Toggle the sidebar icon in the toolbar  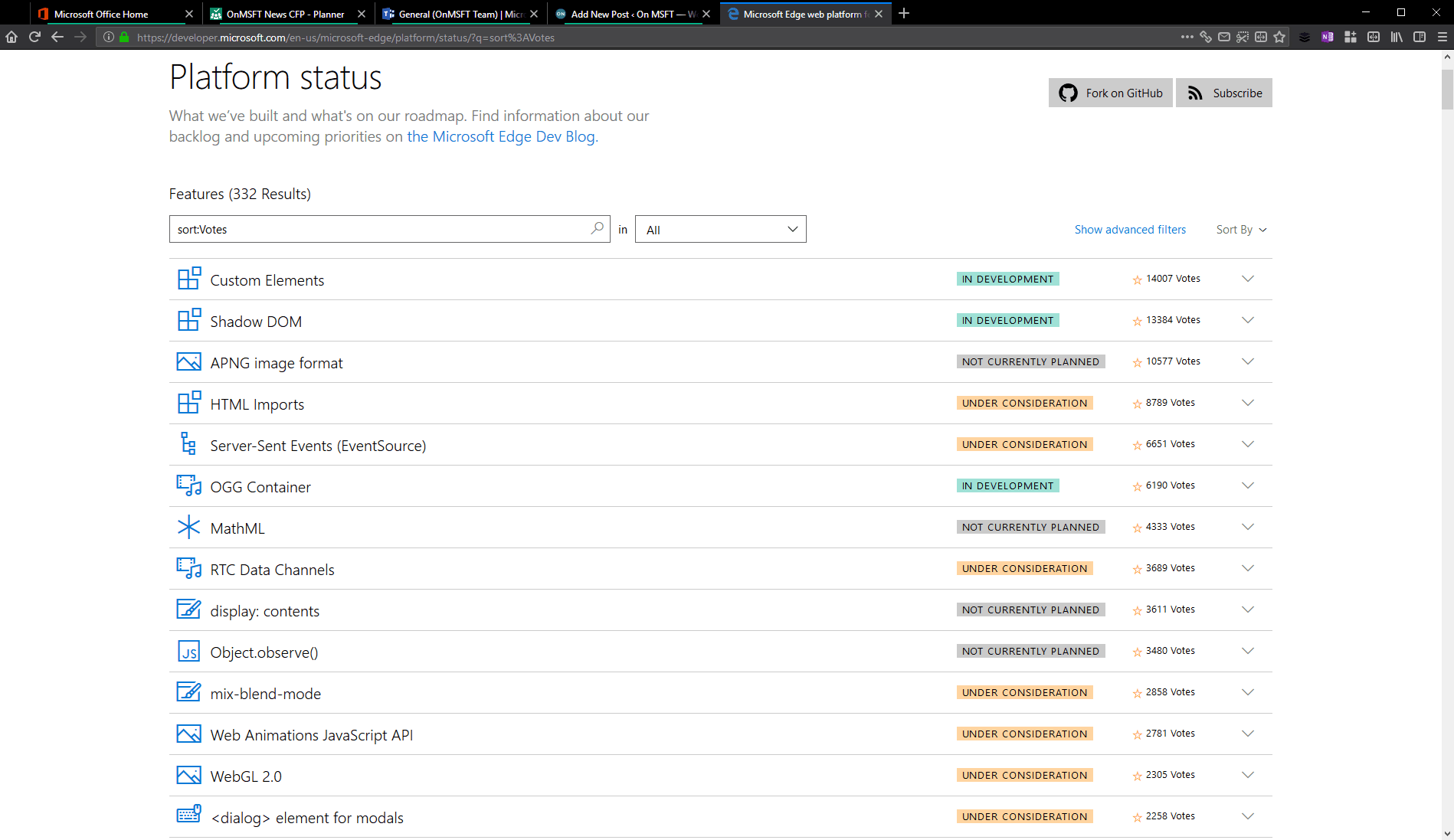[1420, 37]
